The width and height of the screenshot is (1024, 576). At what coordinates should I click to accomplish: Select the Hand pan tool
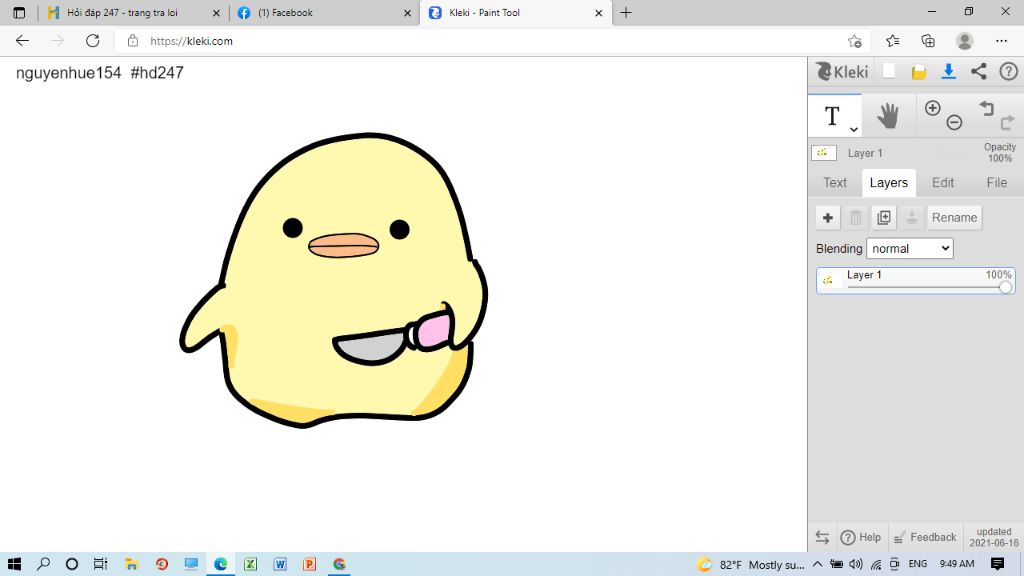(x=888, y=116)
